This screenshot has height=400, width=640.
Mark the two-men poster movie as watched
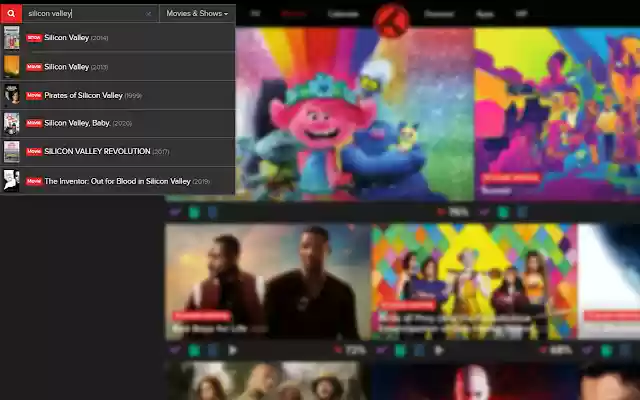pyautogui.click(x=176, y=350)
